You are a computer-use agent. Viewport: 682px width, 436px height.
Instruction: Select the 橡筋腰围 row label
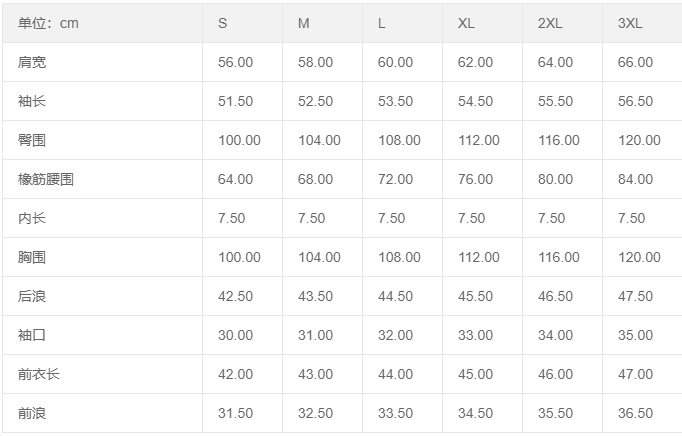pyautogui.click(x=46, y=179)
